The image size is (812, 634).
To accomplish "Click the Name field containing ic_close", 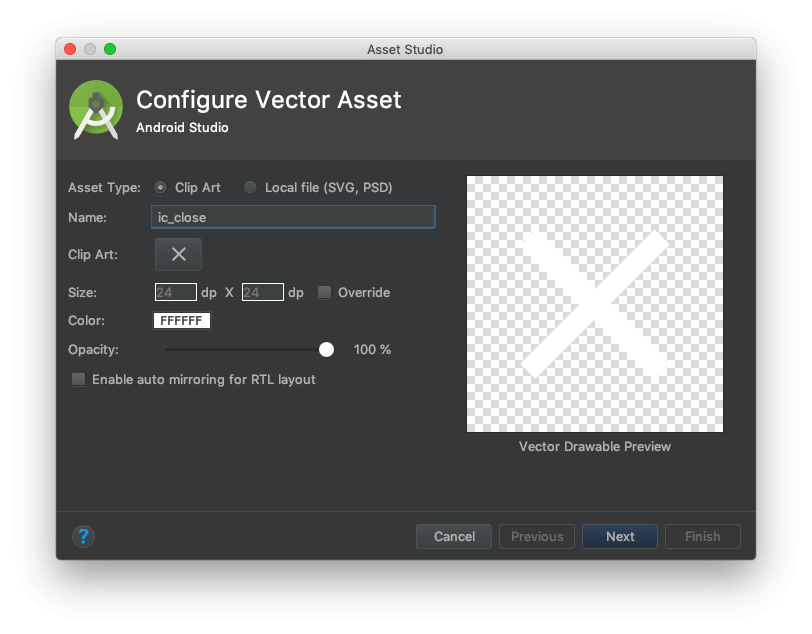I will click(293, 217).
